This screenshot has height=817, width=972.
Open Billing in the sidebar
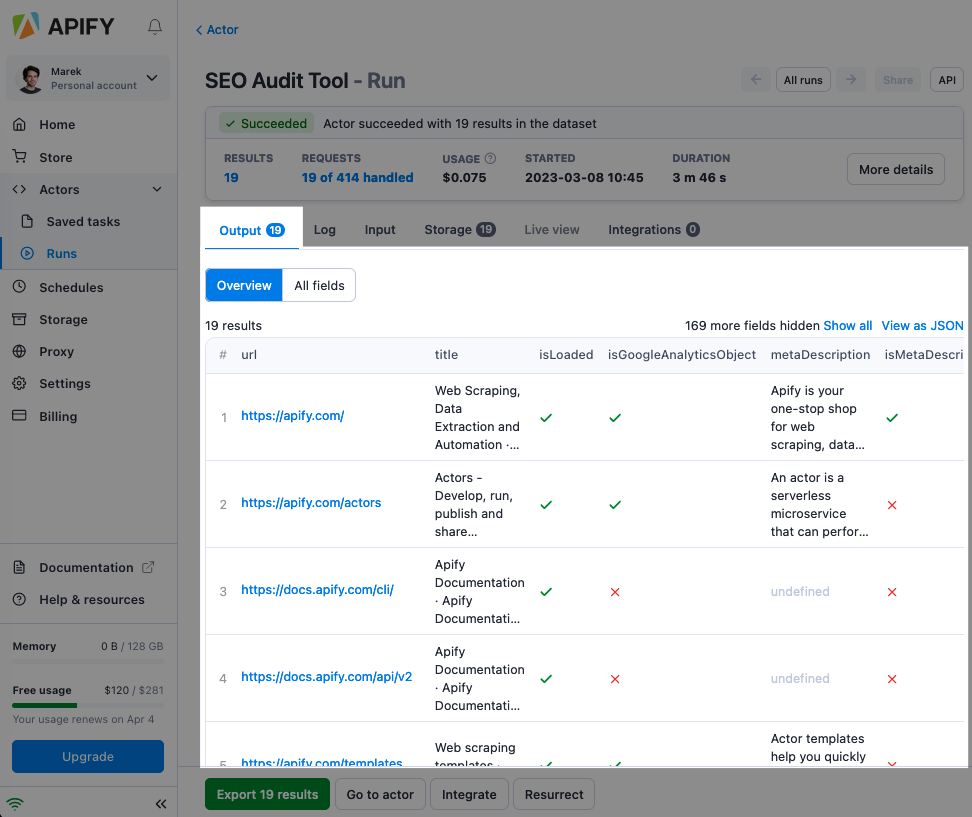point(58,416)
